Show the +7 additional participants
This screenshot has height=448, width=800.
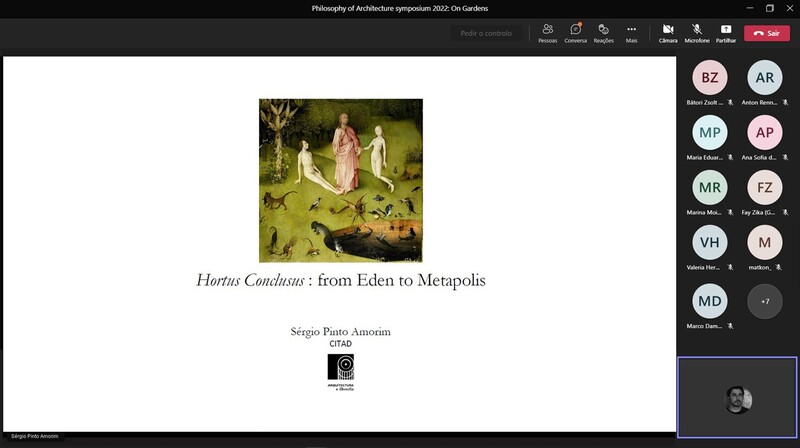[x=765, y=301]
